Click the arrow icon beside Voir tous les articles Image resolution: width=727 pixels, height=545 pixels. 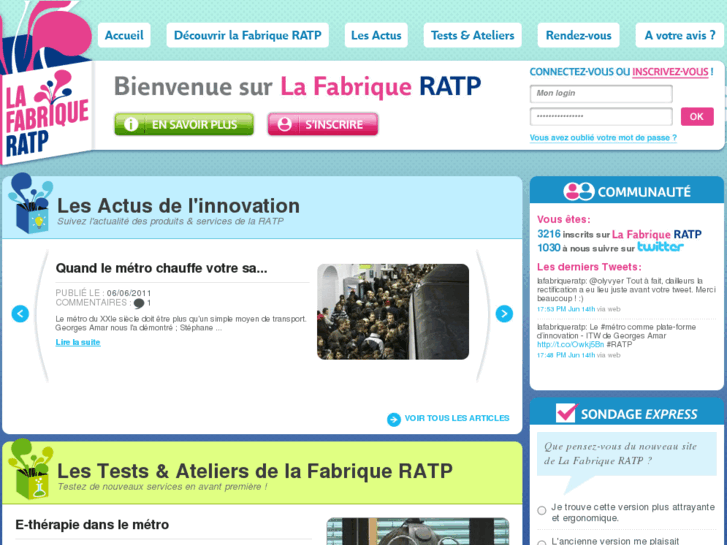coord(394,419)
